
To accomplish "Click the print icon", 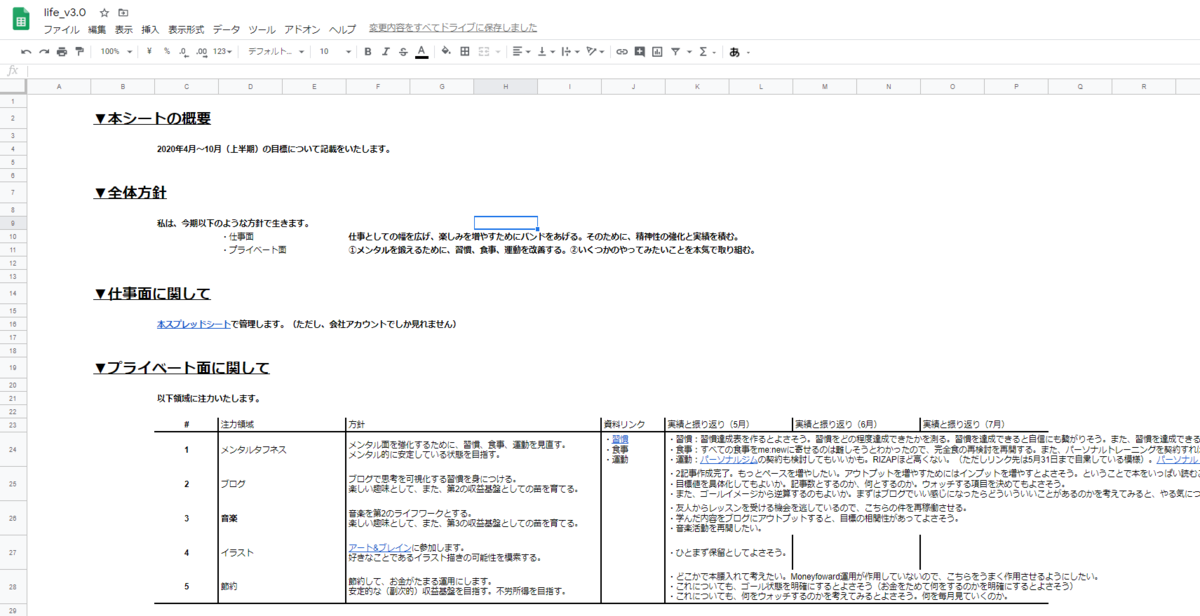I will (62, 51).
